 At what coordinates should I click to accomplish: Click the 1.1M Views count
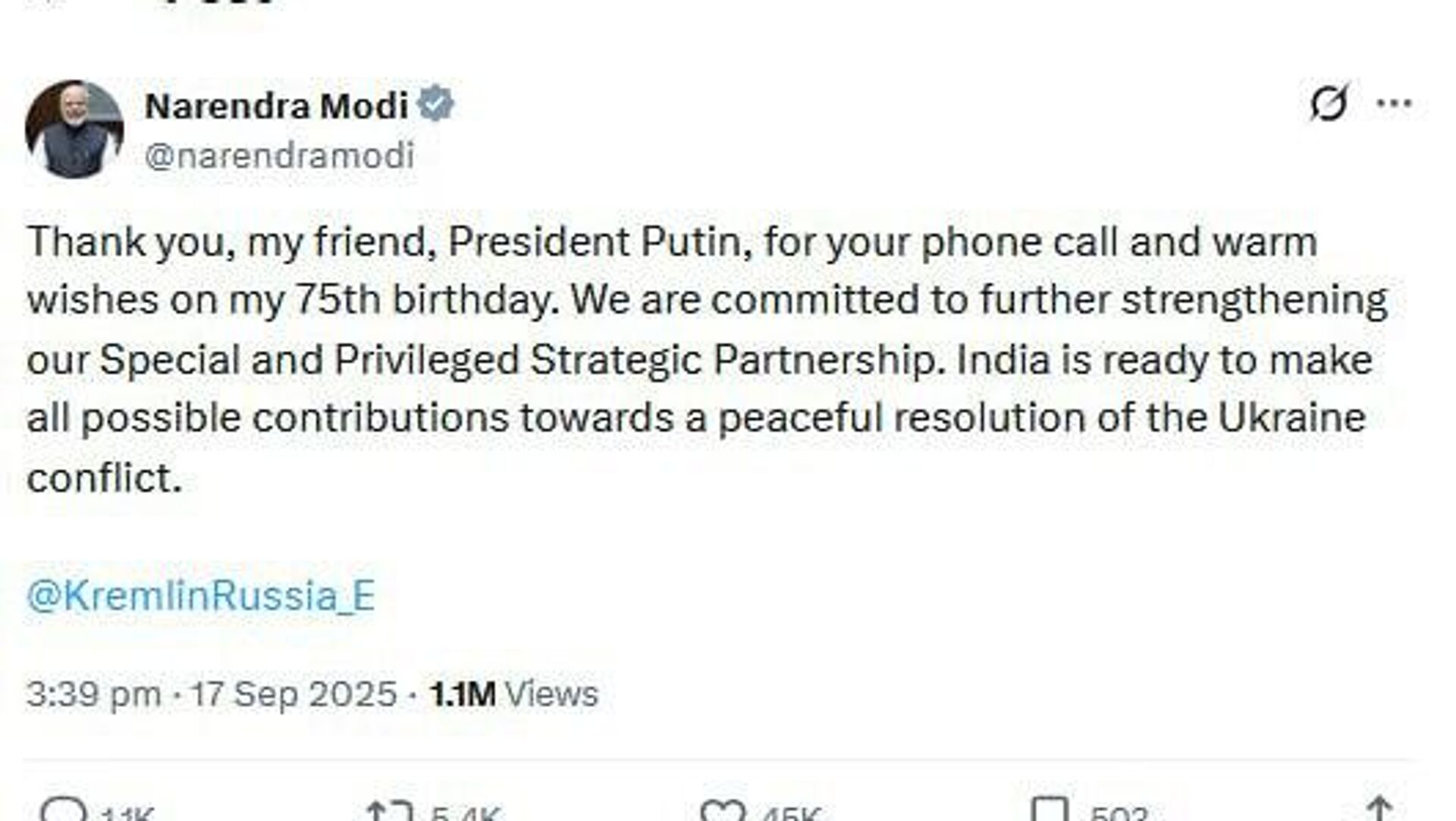[514, 694]
